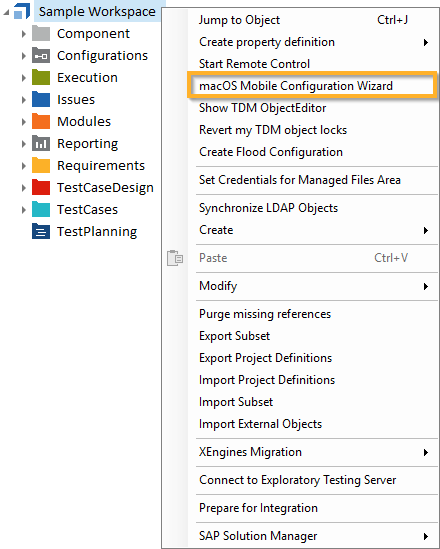440x549 pixels.
Task: Click the red TestCaseDesign folder icon
Action: tap(41, 187)
